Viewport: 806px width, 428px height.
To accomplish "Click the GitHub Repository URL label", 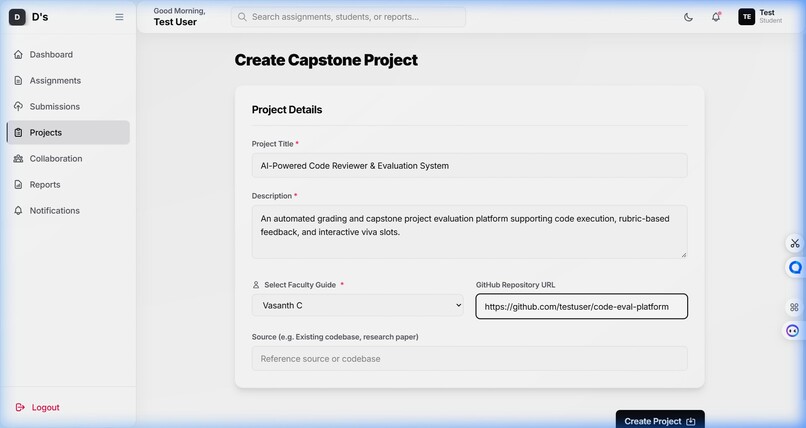I will pos(516,285).
